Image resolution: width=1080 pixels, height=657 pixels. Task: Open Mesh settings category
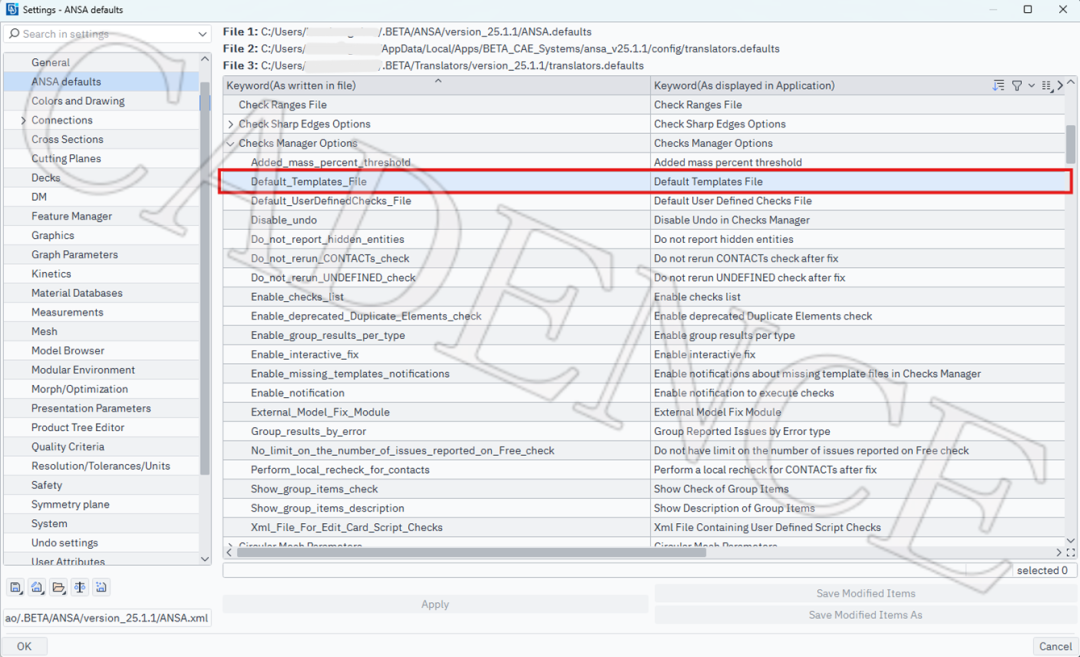pos(101,331)
